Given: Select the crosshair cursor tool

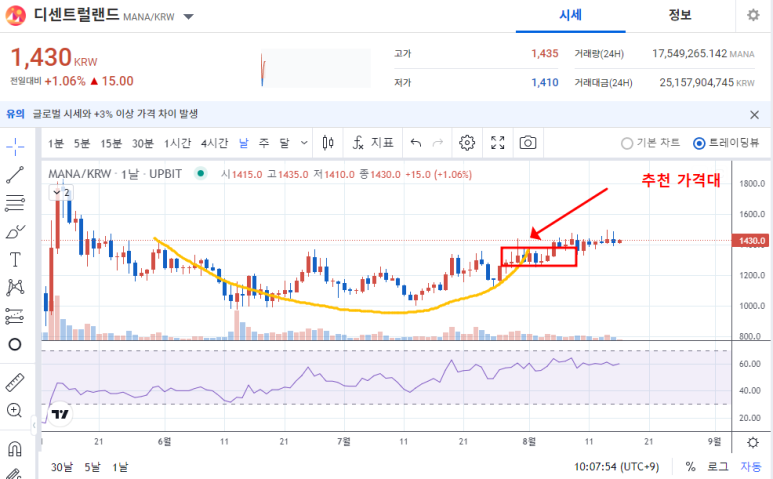Looking at the screenshot, I should (x=15, y=146).
